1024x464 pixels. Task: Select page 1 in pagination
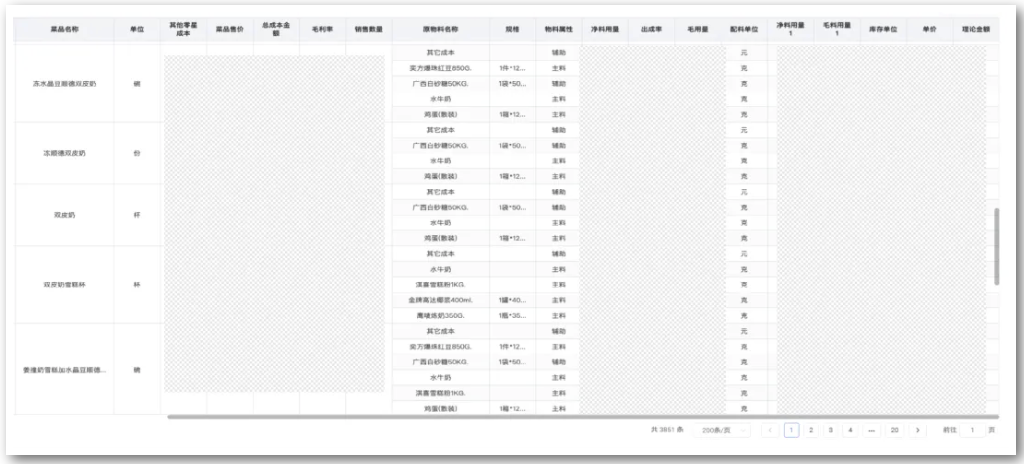[x=792, y=430]
